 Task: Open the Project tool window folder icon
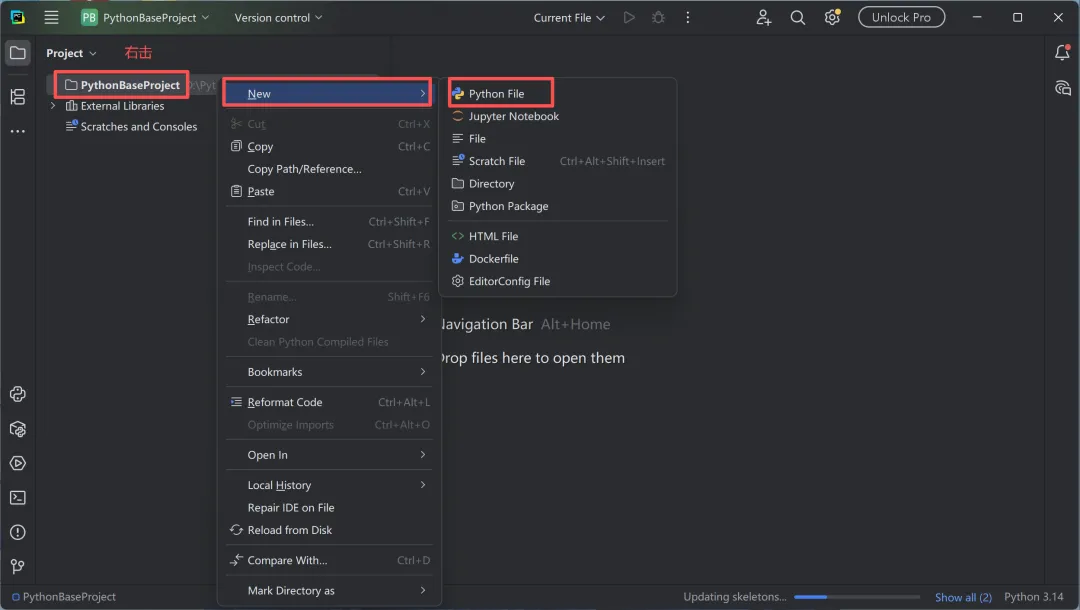(18, 53)
